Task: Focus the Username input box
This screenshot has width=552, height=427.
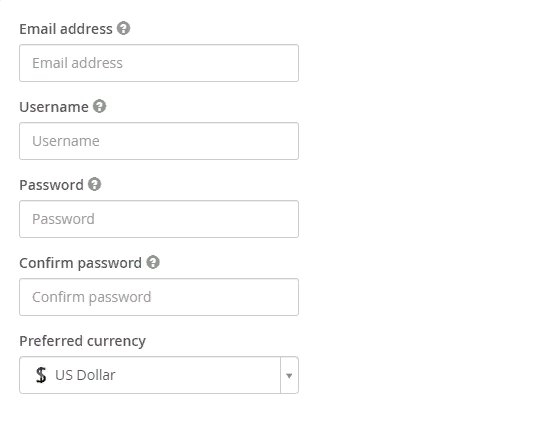Action: (x=159, y=141)
